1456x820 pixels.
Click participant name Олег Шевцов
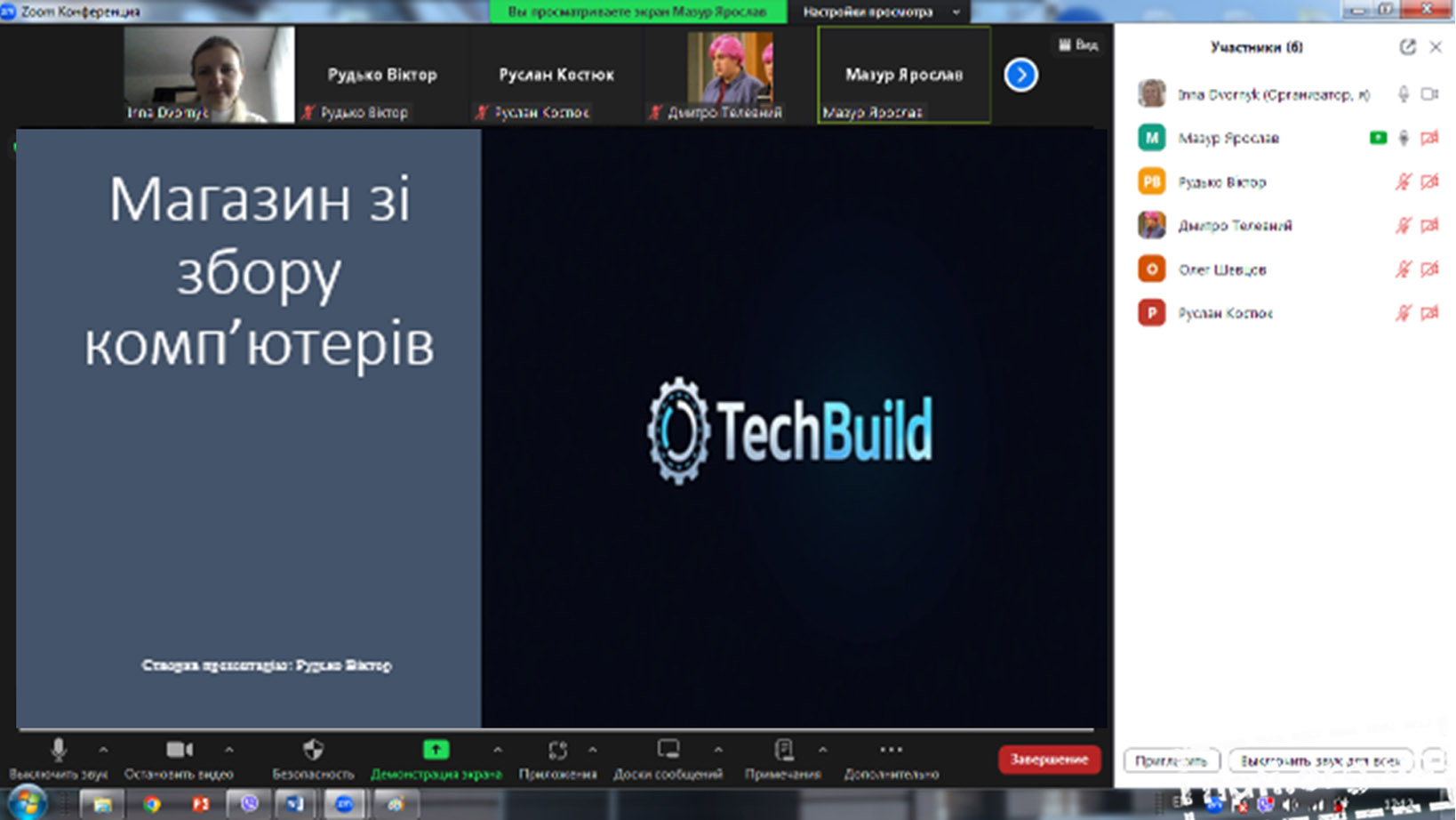point(1222,269)
